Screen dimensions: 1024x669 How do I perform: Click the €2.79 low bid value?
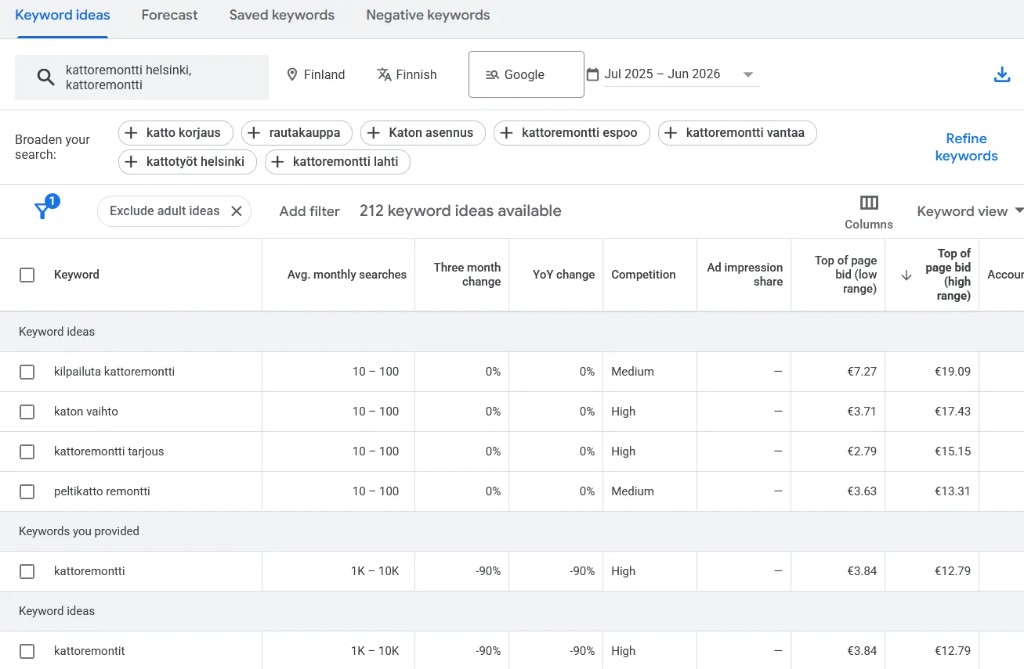click(861, 451)
